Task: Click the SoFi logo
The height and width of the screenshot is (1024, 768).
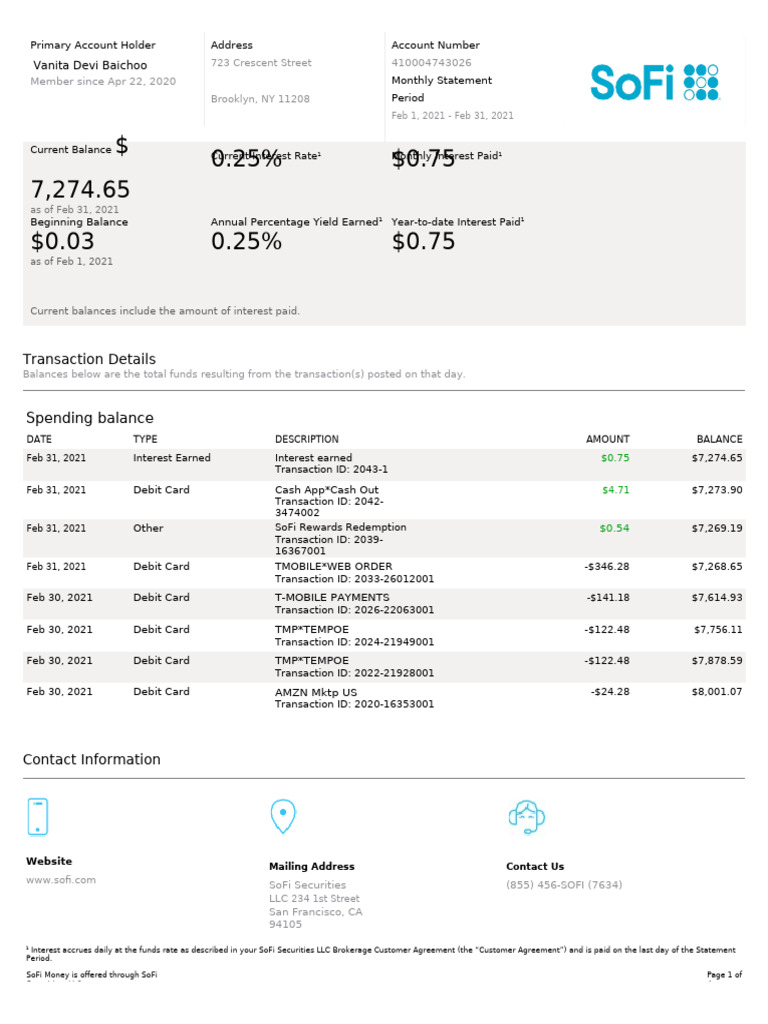Action: point(654,82)
